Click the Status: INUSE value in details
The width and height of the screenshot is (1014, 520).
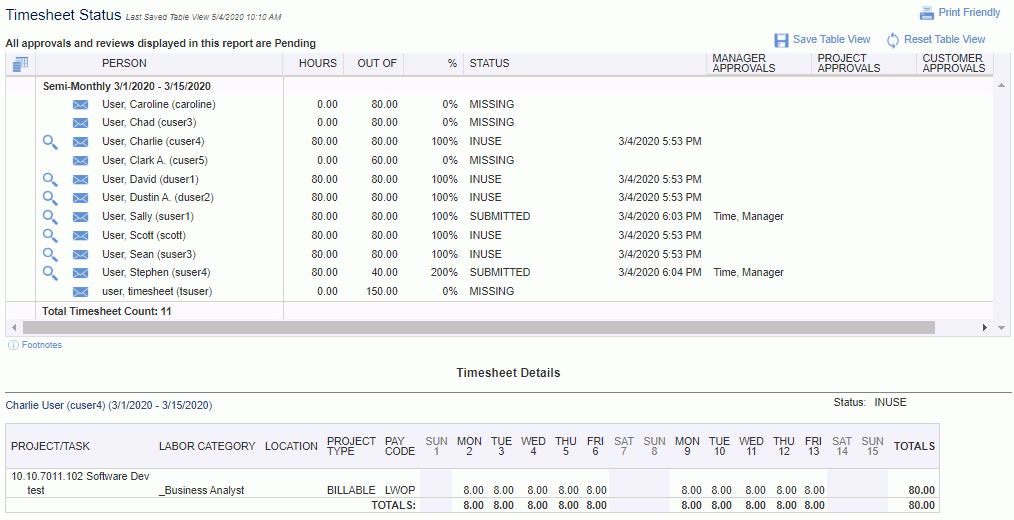click(x=890, y=402)
